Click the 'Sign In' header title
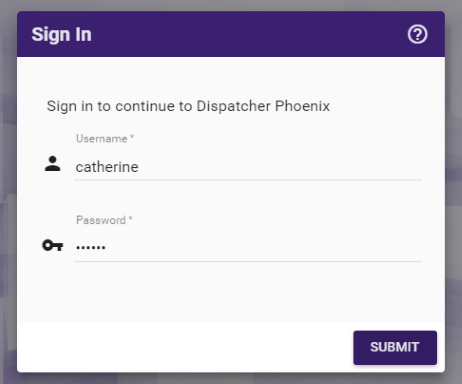Image resolution: width=462 pixels, height=384 pixels. tap(61, 34)
